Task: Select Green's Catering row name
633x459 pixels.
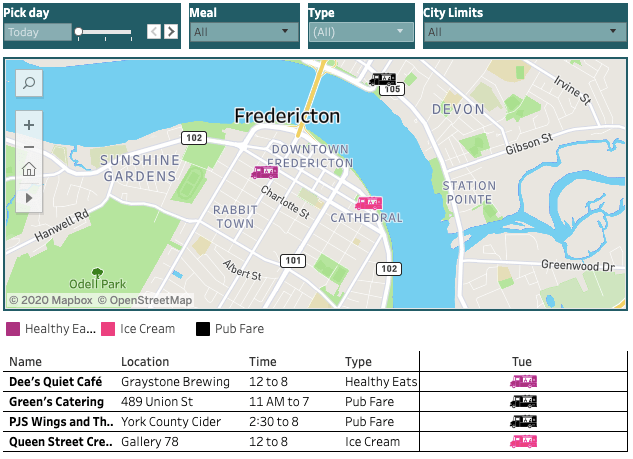Action: [56, 402]
